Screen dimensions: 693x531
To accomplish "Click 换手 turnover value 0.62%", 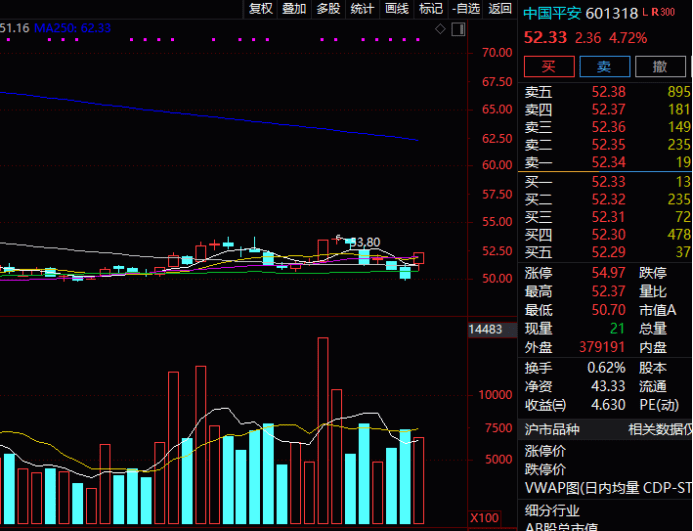I will coord(606,367).
